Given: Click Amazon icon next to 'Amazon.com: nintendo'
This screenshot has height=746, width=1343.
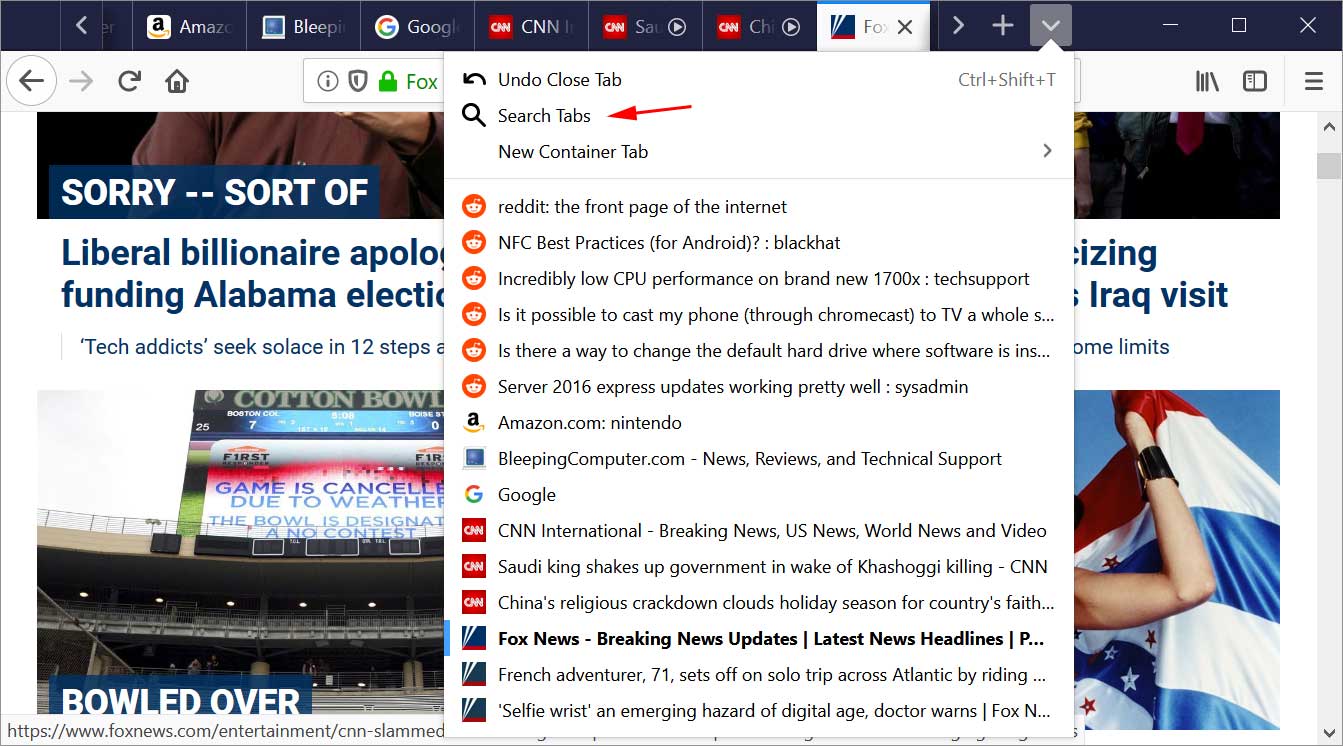Looking at the screenshot, I should coord(474,423).
